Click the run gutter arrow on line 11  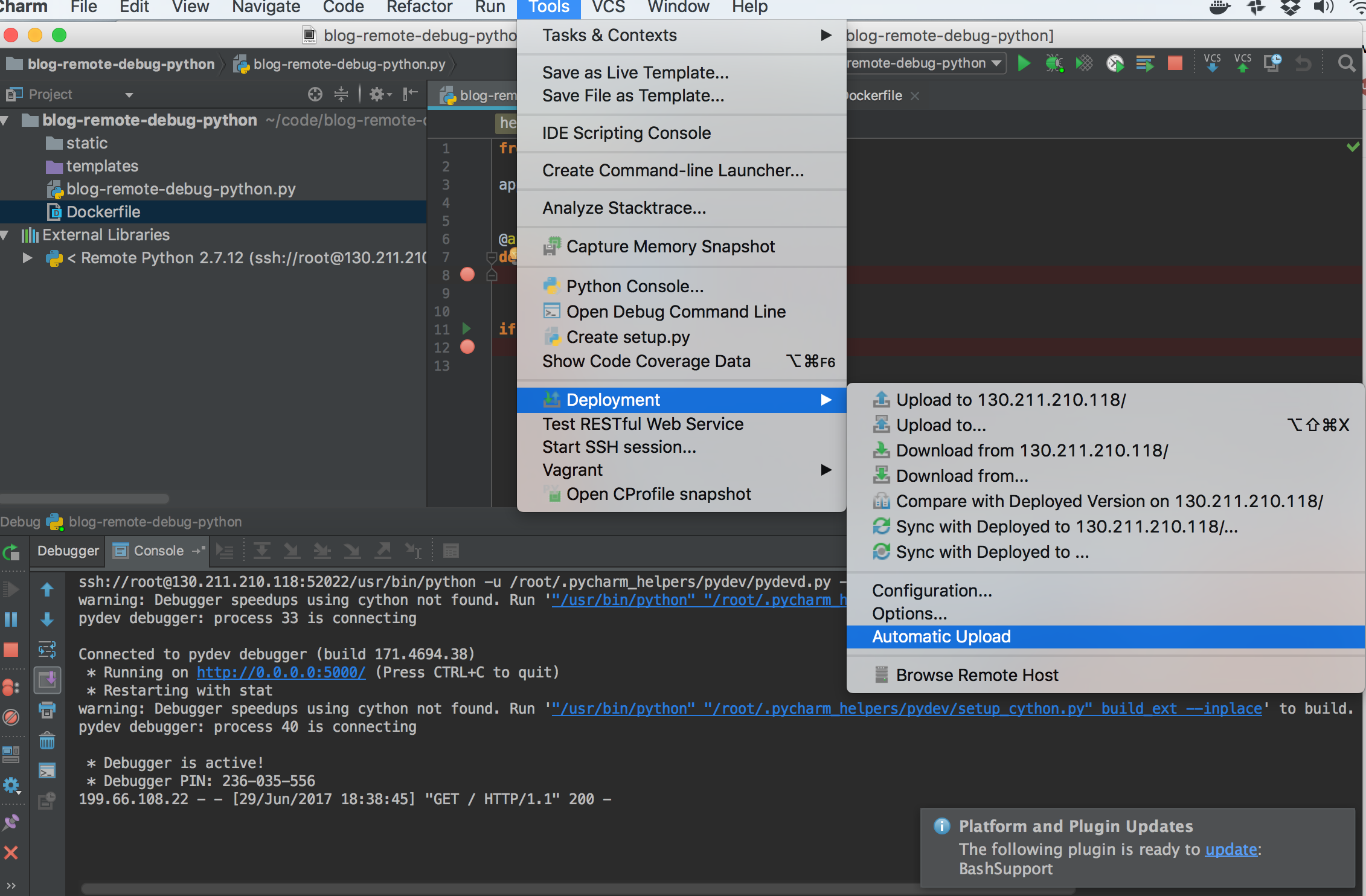point(466,328)
